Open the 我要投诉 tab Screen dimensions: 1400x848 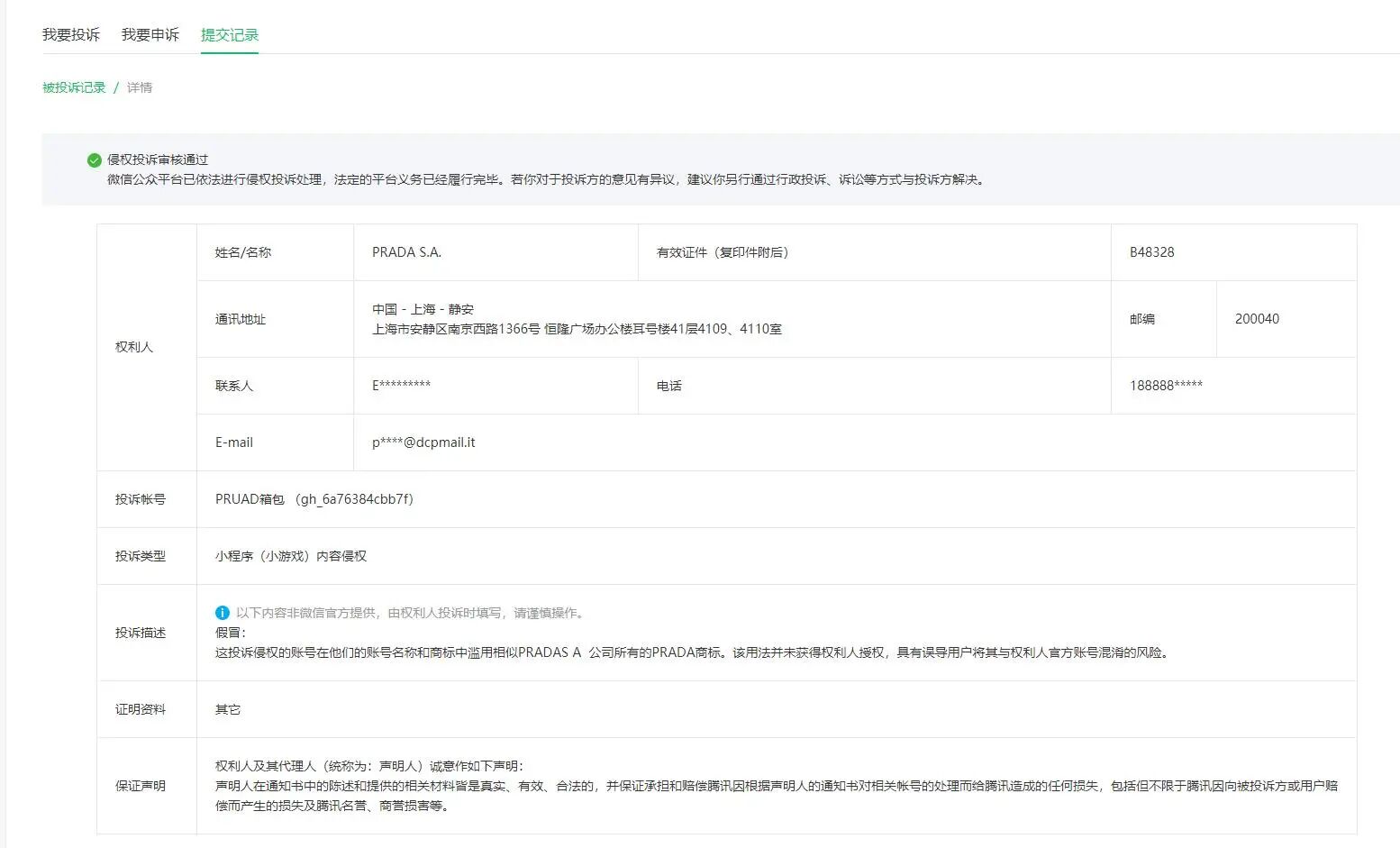71,34
